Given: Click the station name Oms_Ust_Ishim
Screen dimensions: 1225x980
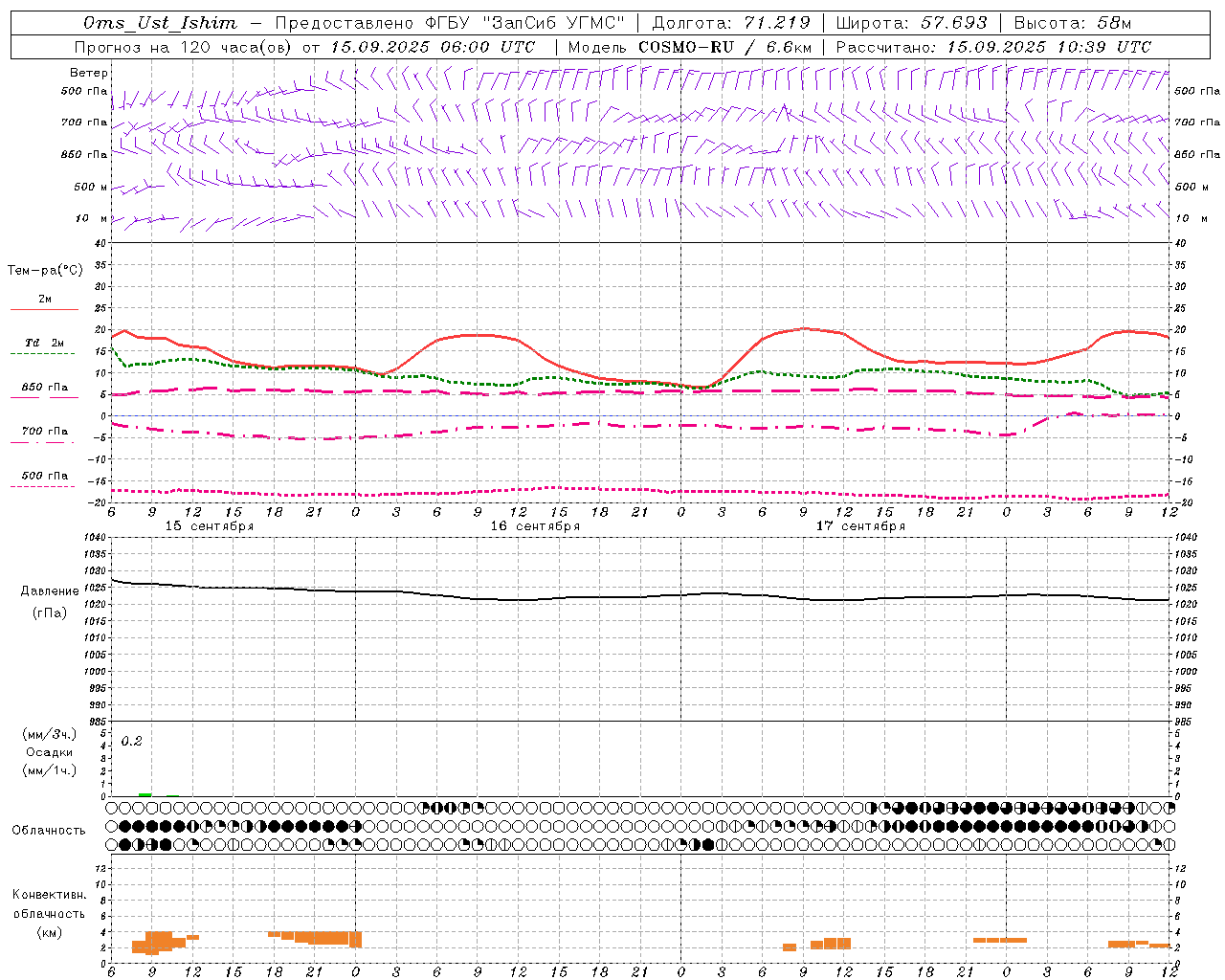Looking at the screenshot, I should tap(160, 23).
